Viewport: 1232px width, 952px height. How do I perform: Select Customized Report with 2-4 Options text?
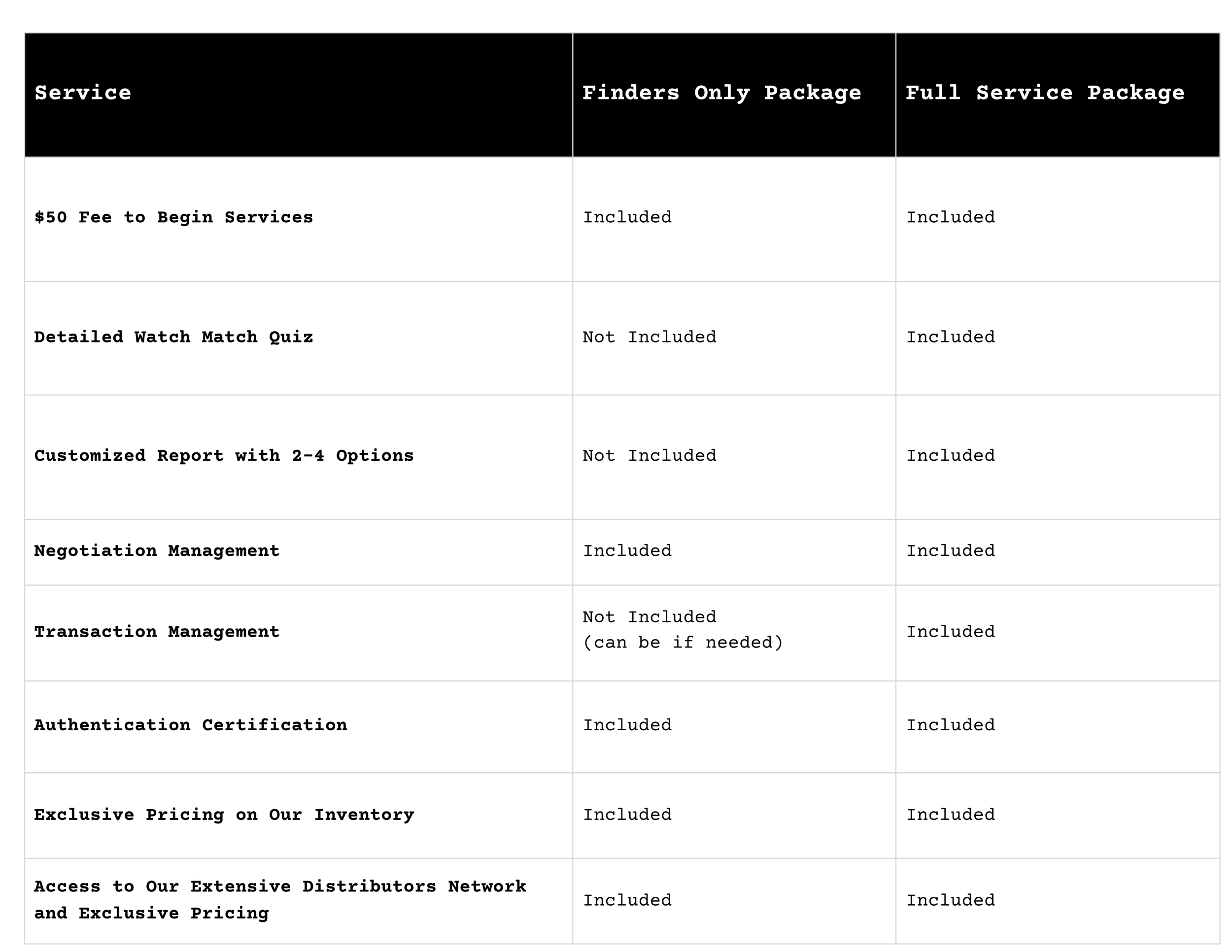click(223, 455)
